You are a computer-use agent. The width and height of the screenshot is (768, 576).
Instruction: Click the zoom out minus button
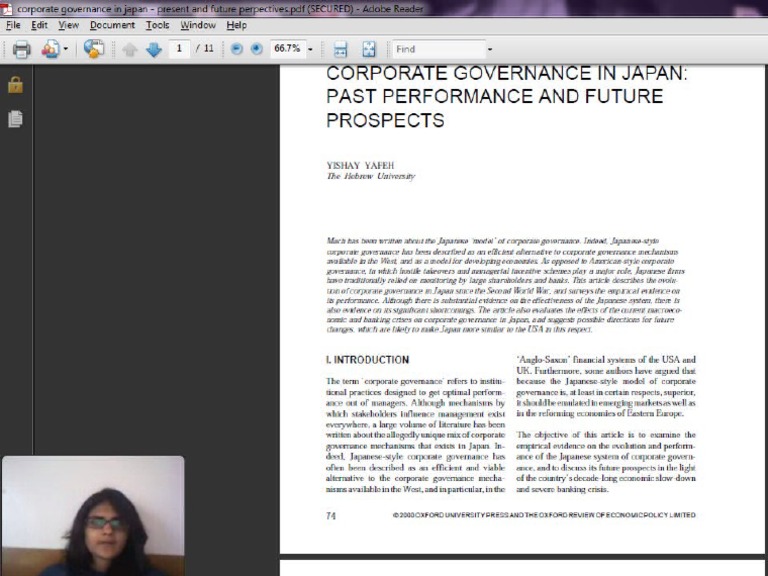click(x=237, y=49)
